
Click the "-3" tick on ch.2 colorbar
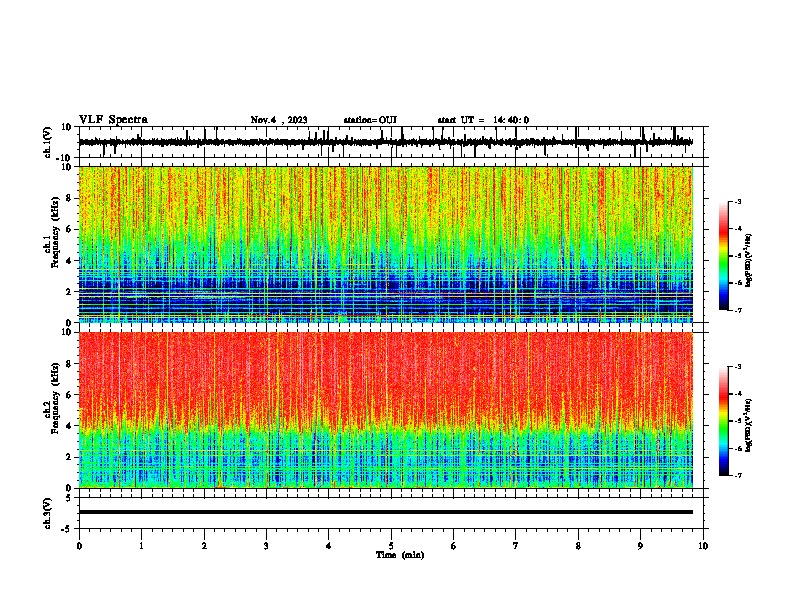coord(738,367)
